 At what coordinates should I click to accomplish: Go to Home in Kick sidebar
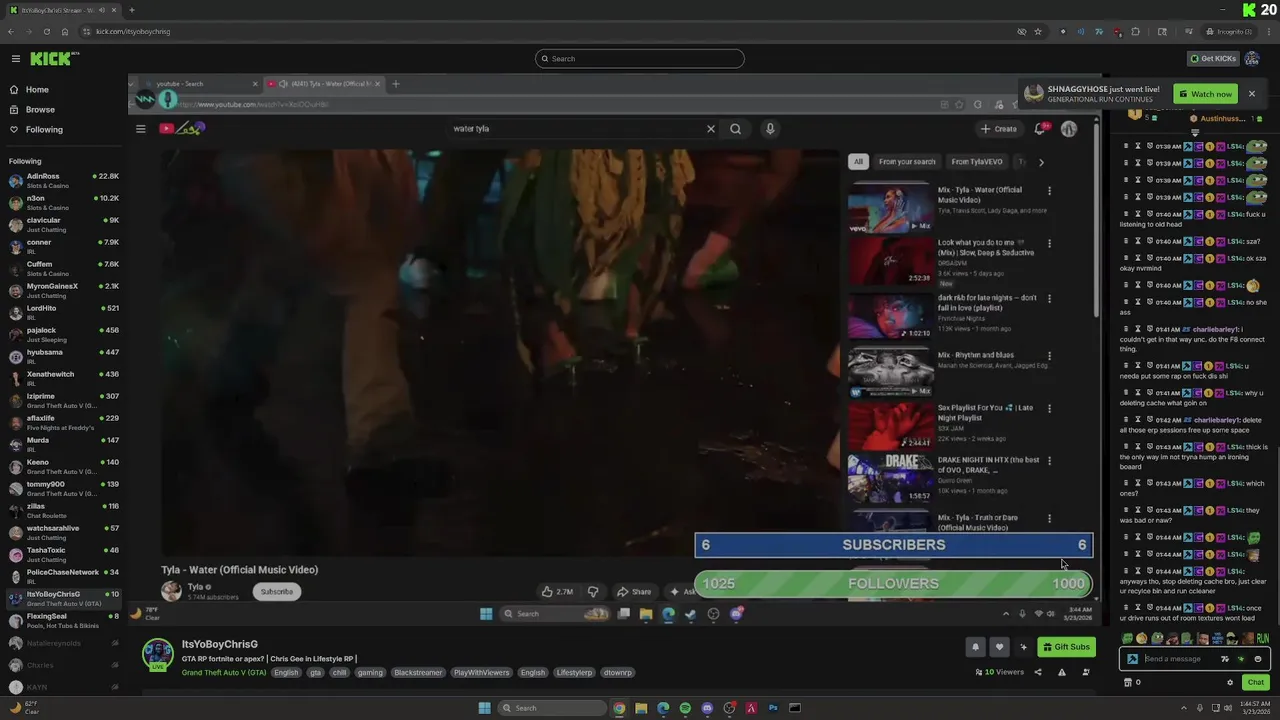pos(37,90)
